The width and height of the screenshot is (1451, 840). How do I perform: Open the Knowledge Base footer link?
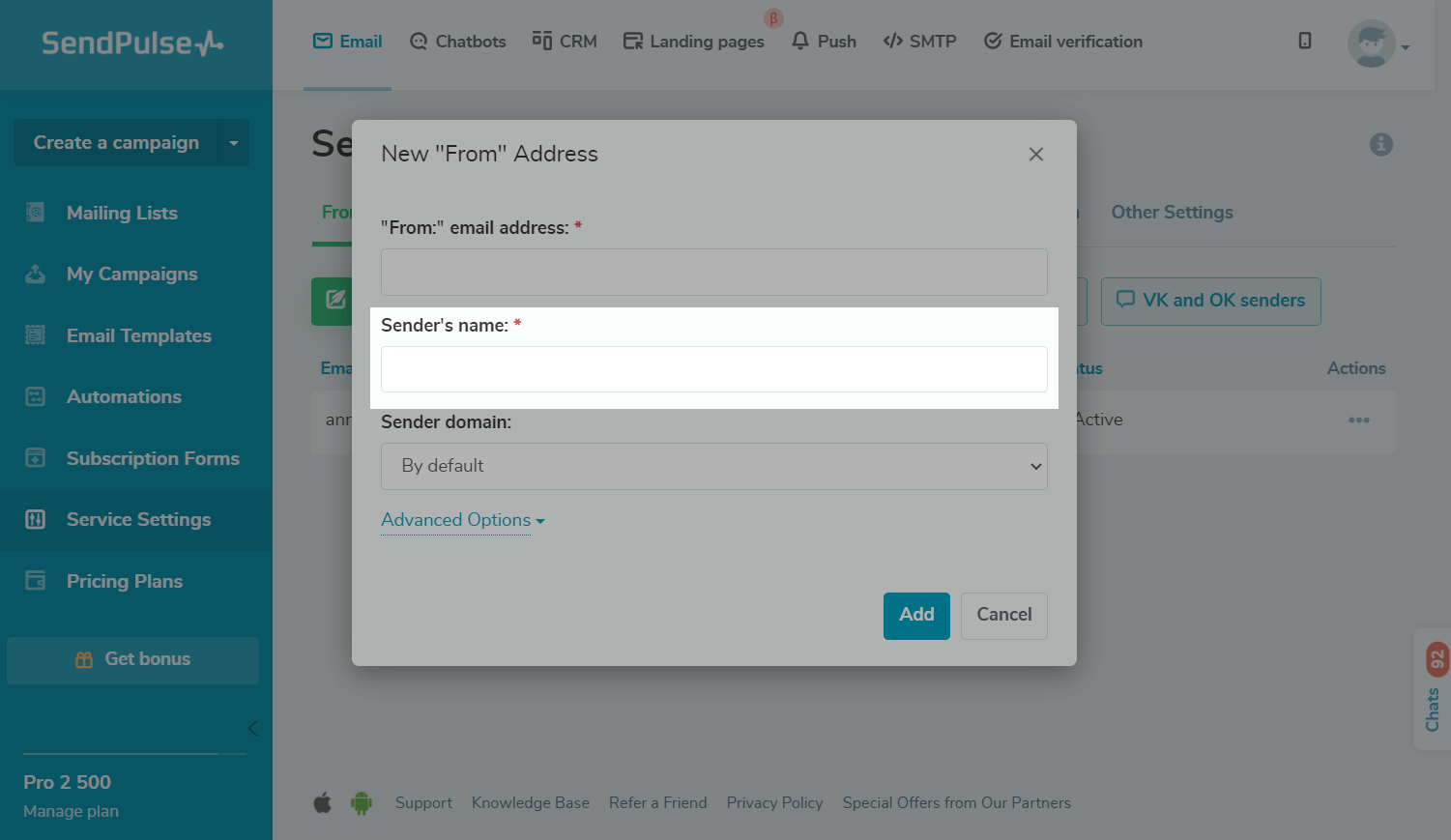(x=531, y=803)
